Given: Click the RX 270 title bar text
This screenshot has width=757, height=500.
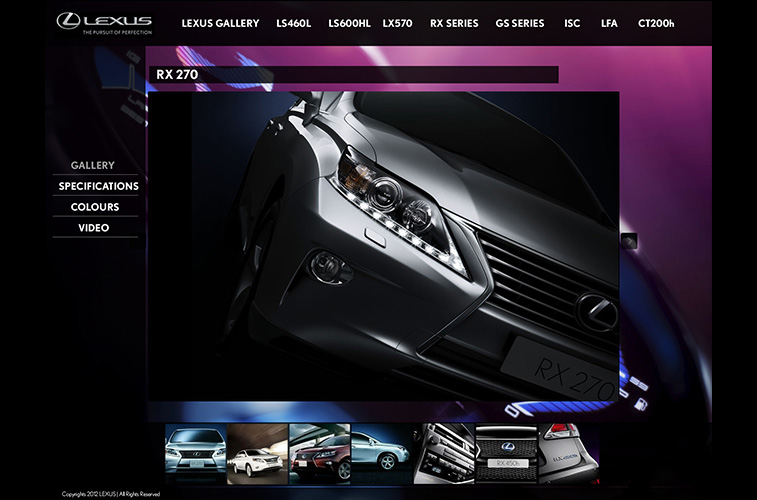Looking at the screenshot, I should [177, 74].
